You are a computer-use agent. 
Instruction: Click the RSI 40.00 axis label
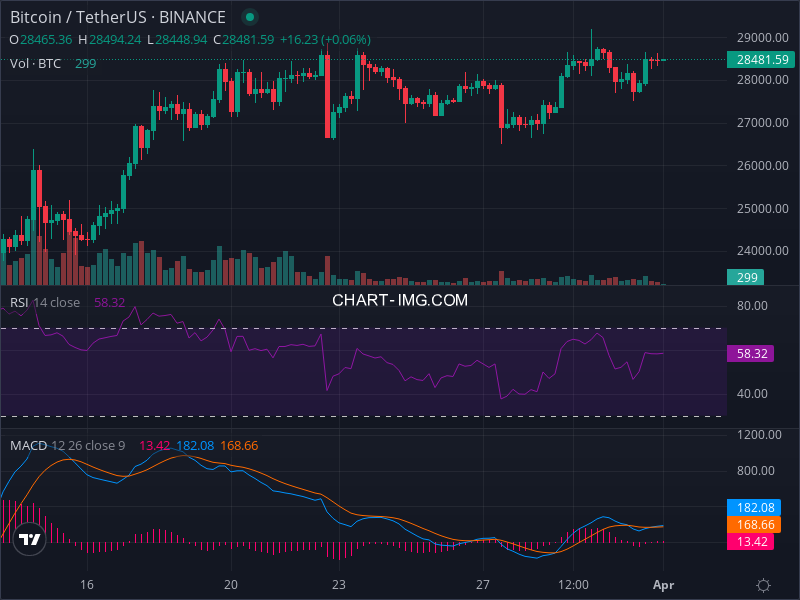[752, 393]
